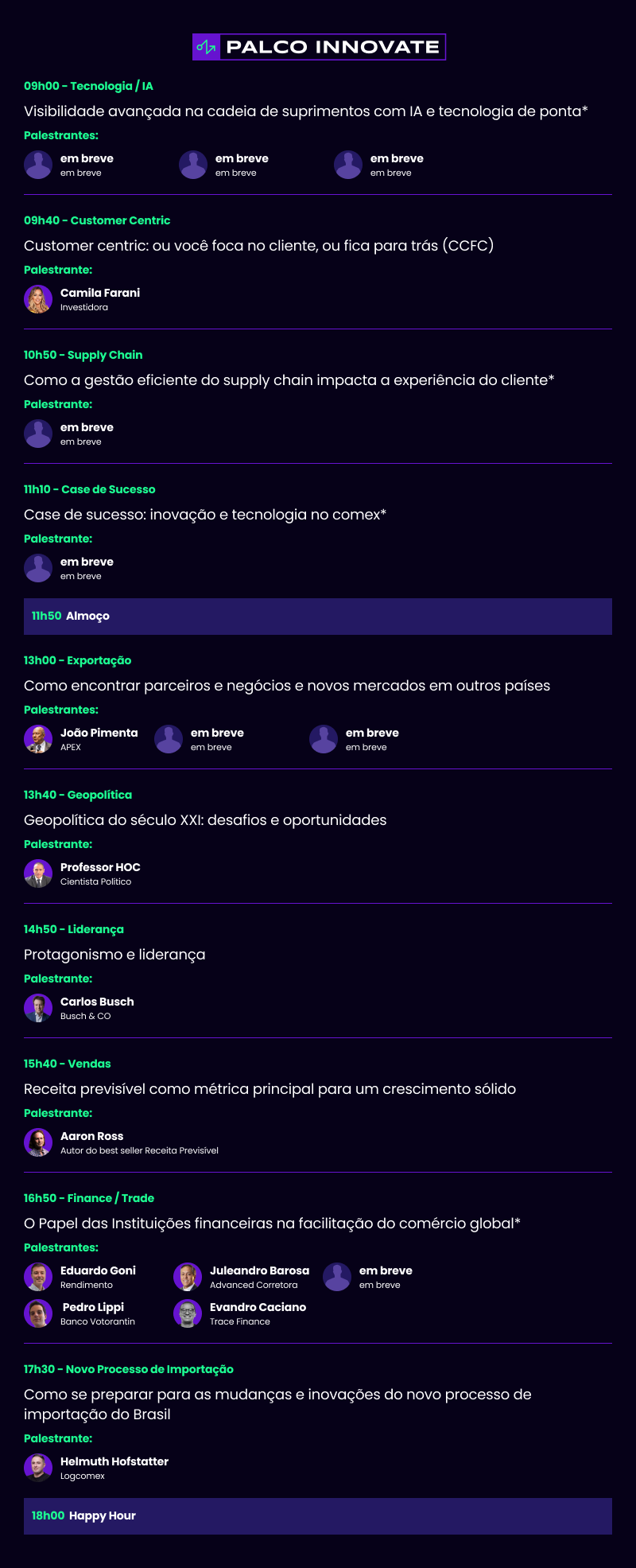Click the Palco Innovate logo icon

(x=207, y=47)
